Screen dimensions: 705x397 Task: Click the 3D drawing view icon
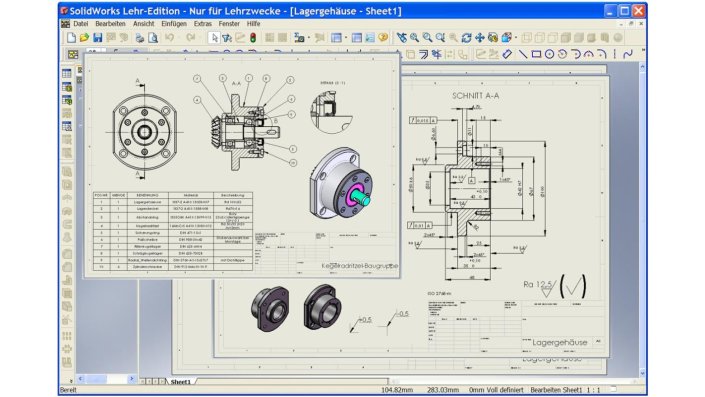pos(493,38)
